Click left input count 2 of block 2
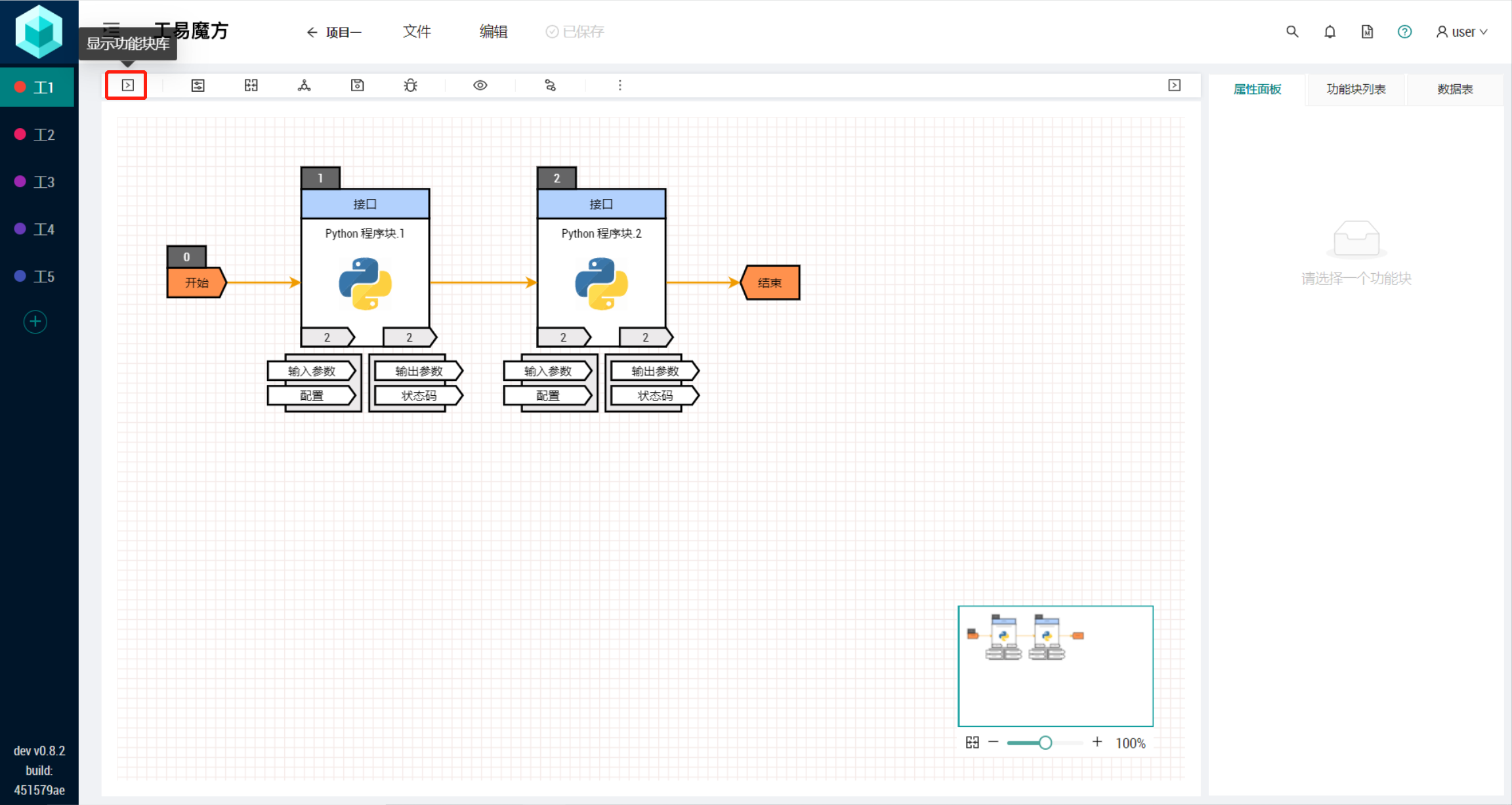The image size is (1512, 805). point(564,337)
